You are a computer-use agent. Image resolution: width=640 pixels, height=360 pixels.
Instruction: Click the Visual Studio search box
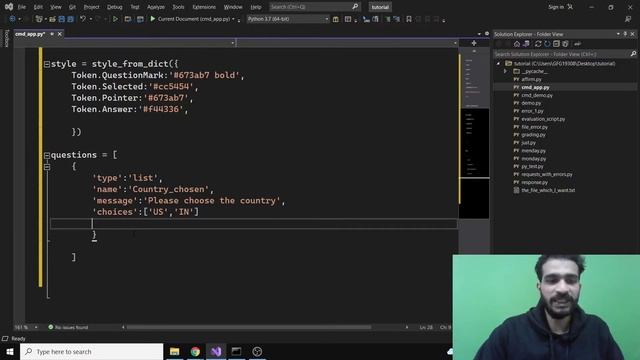[314, 7]
